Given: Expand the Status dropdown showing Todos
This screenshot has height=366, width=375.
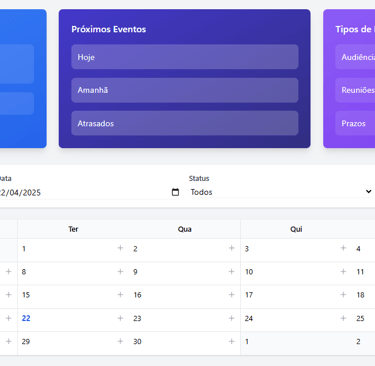Looking at the screenshot, I should pyautogui.click(x=281, y=192).
